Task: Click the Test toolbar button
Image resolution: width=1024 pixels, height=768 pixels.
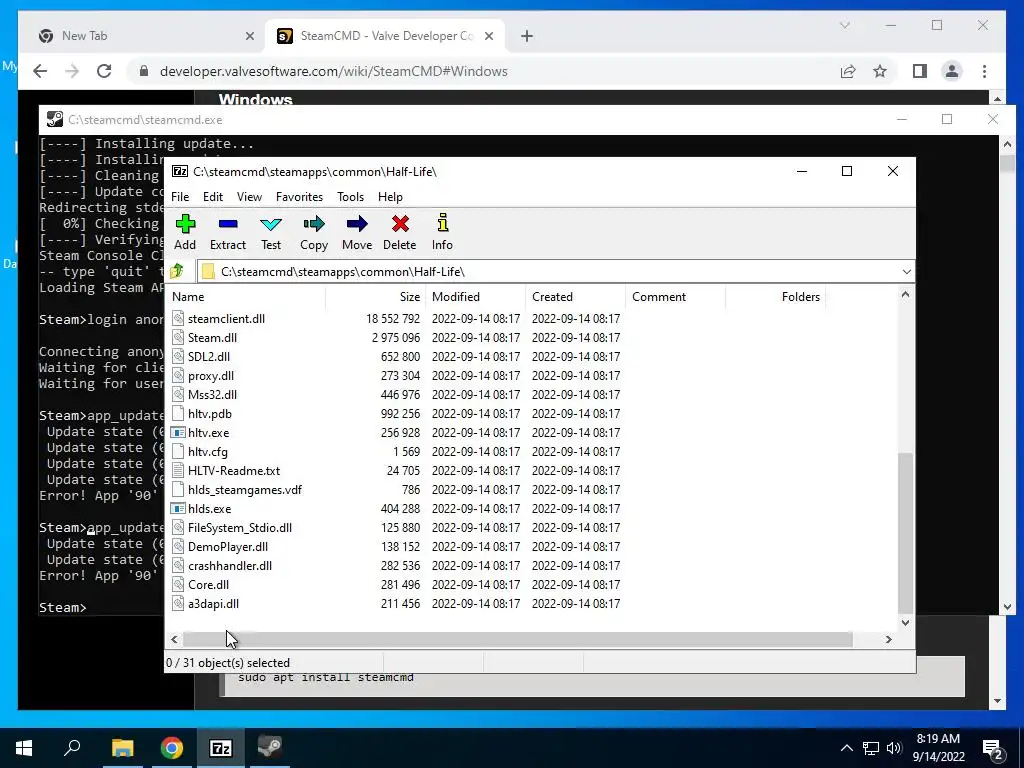Action: tap(270, 232)
